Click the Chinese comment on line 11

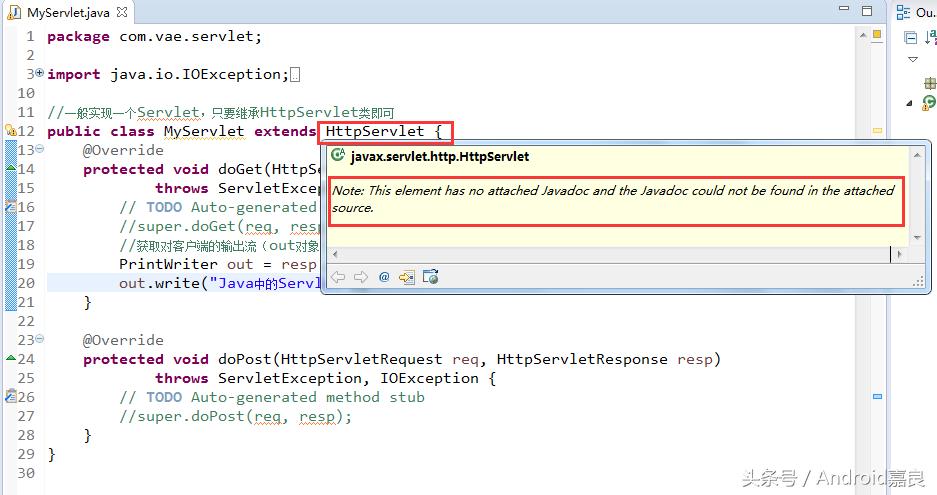click(x=221, y=112)
